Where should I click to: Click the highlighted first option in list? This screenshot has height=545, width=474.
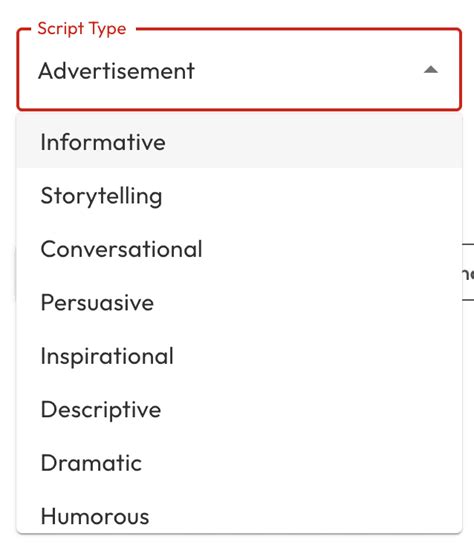pos(239,142)
